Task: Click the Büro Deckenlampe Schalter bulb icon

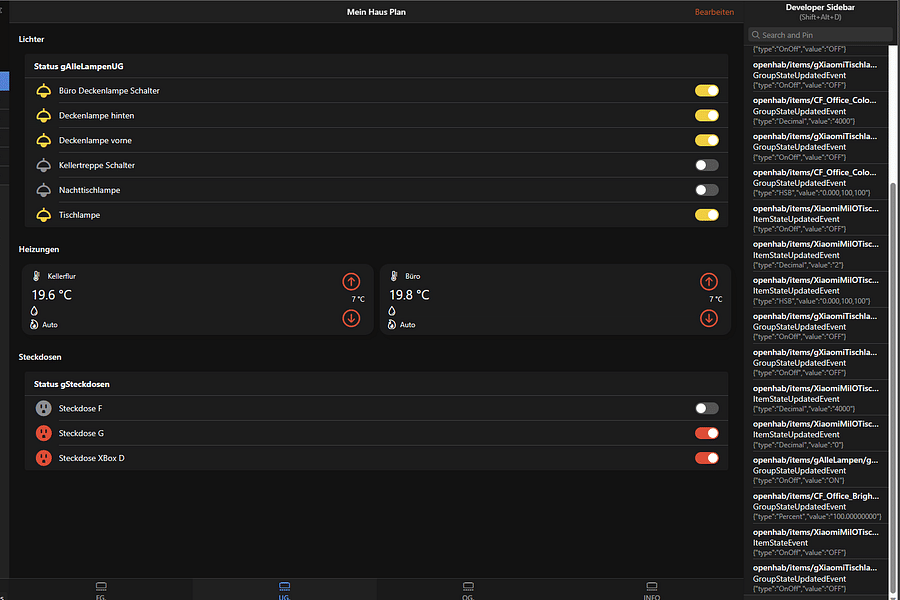Action: coord(42,90)
